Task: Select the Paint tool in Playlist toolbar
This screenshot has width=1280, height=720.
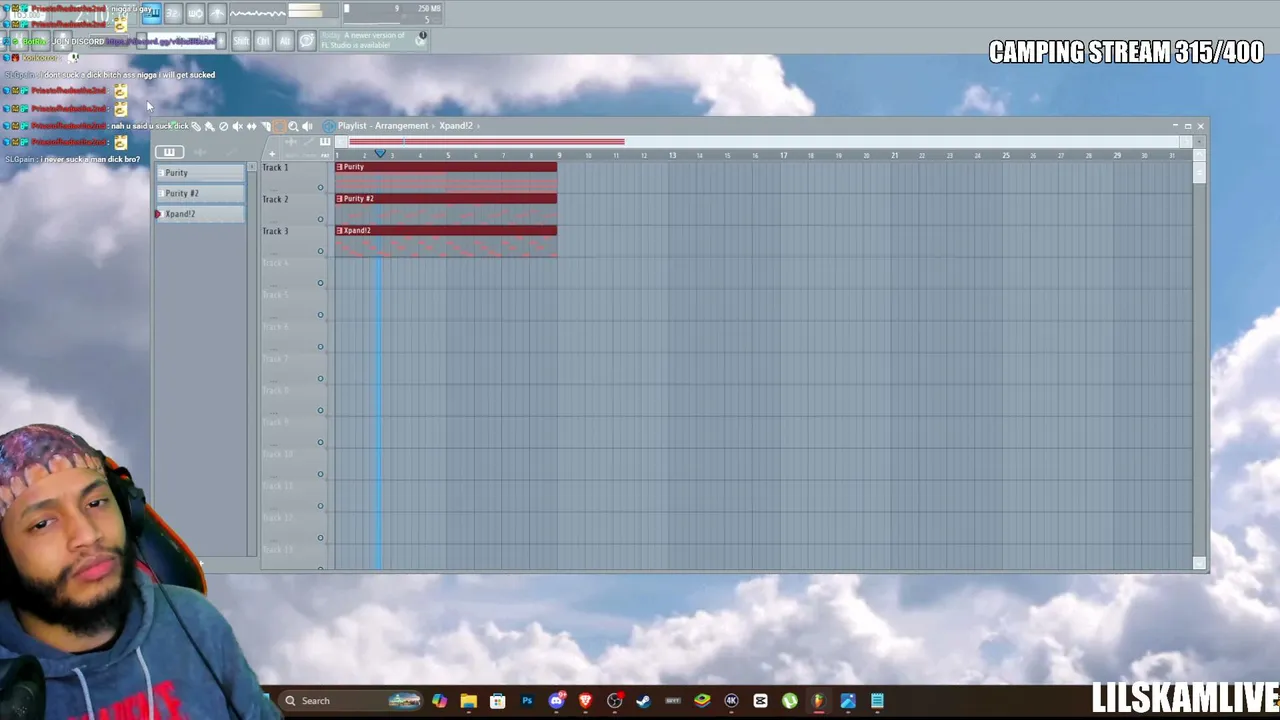Action: click(209, 126)
